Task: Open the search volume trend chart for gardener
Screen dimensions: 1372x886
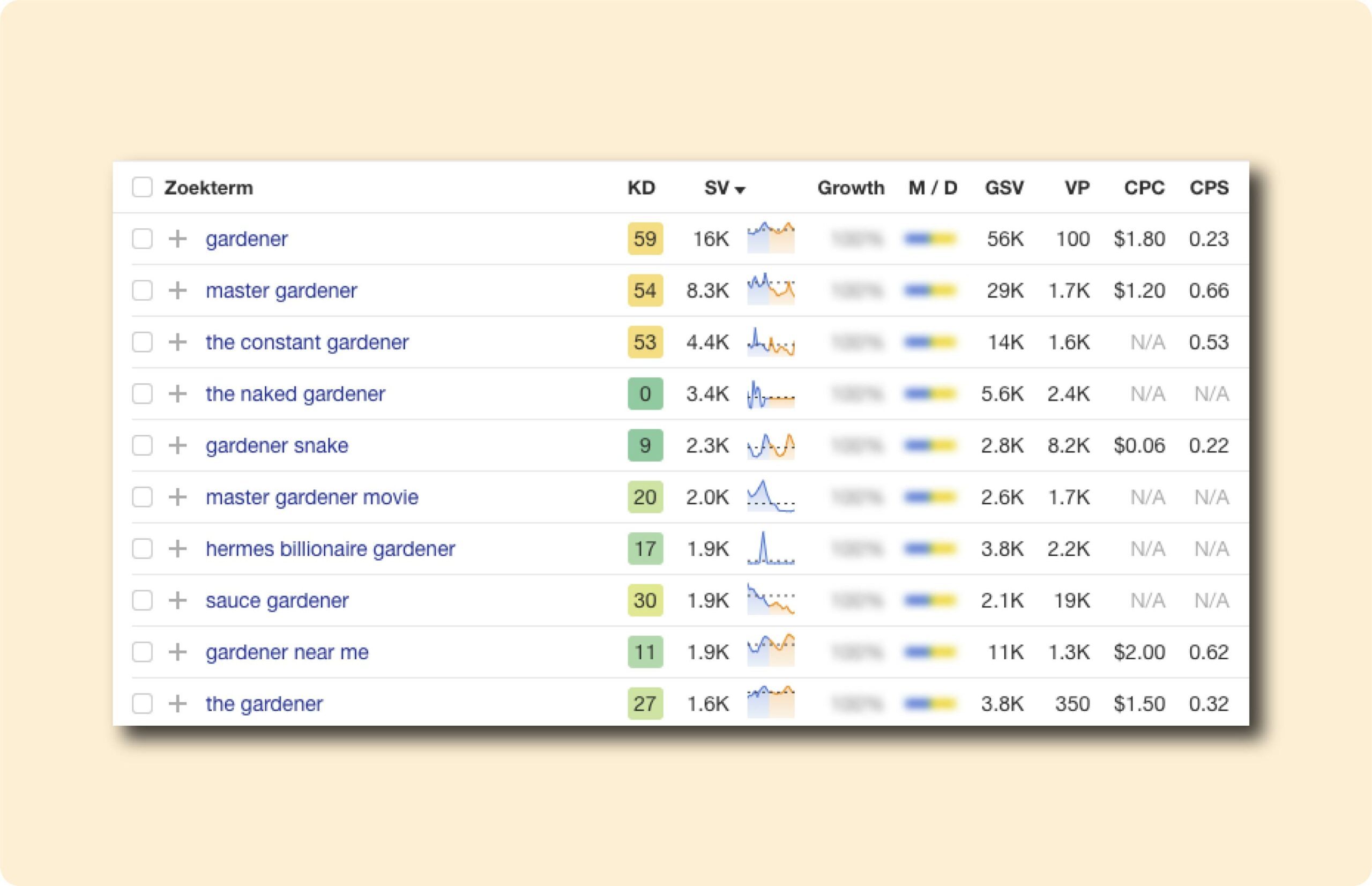Action: click(x=770, y=237)
